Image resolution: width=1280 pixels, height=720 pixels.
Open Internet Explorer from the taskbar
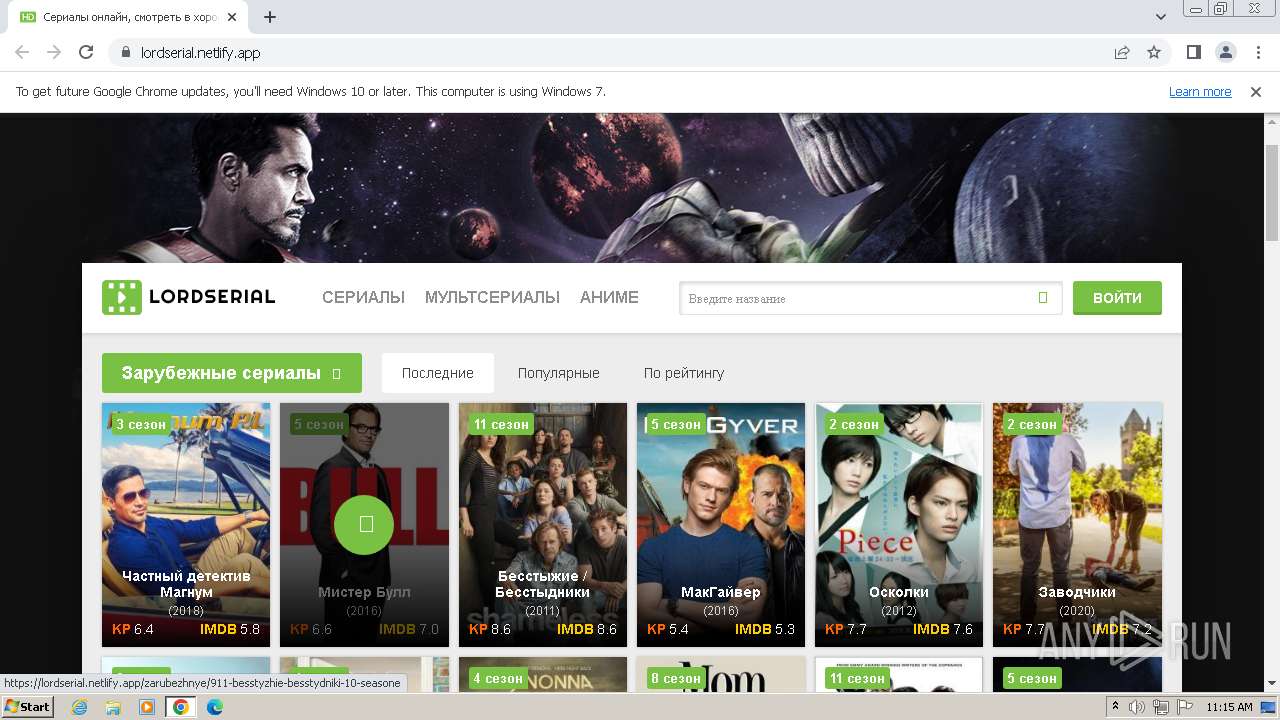click(80, 707)
